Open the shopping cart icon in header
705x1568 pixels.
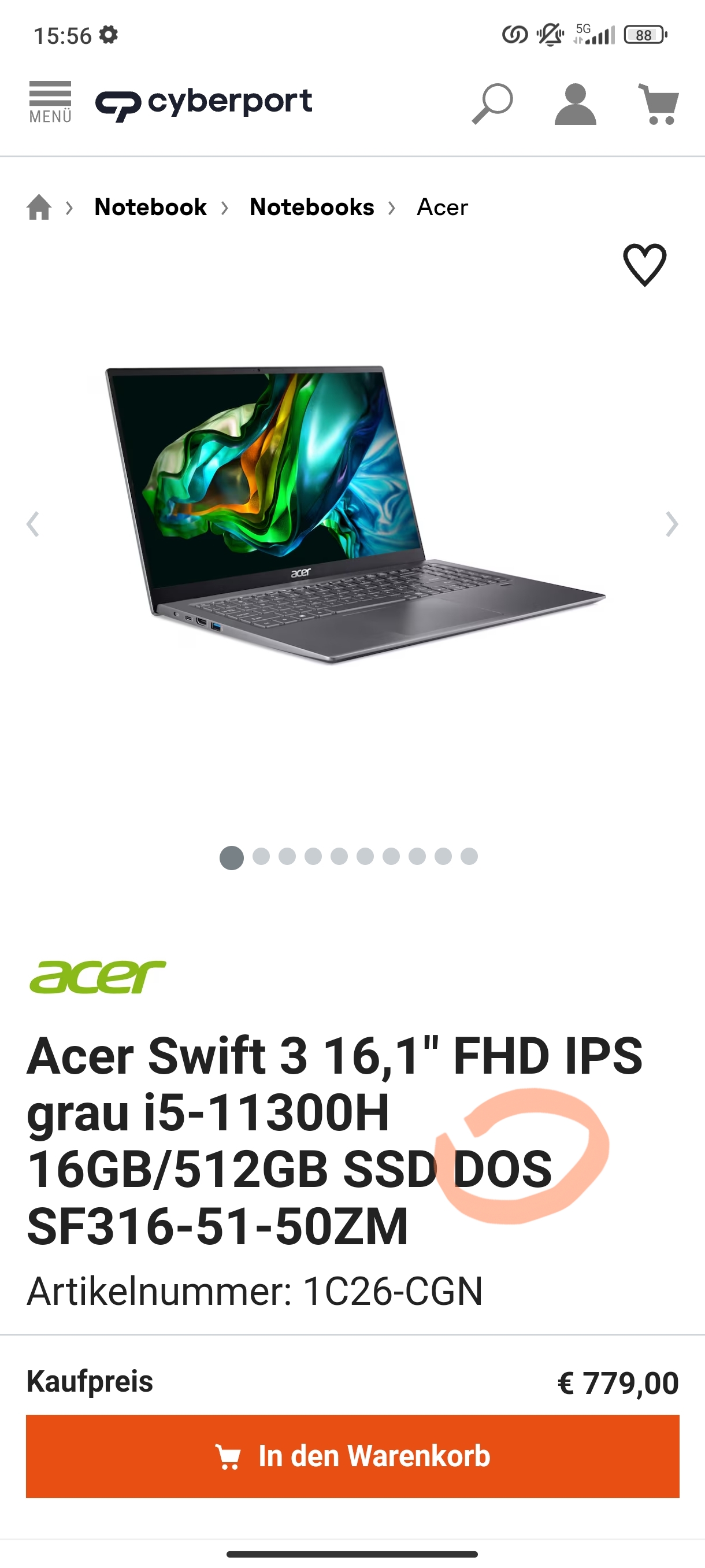[x=659, y=105]
